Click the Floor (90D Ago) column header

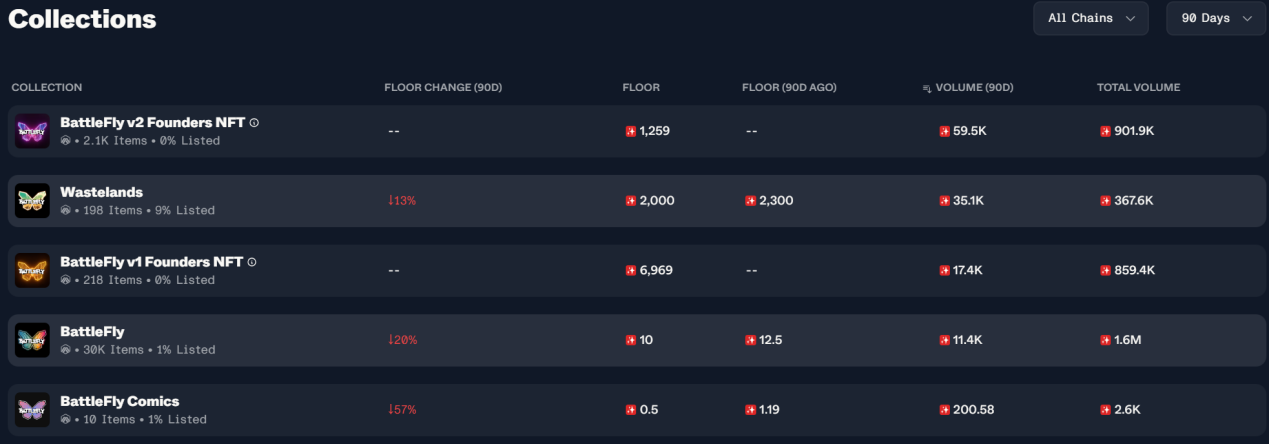click(789, 88)
